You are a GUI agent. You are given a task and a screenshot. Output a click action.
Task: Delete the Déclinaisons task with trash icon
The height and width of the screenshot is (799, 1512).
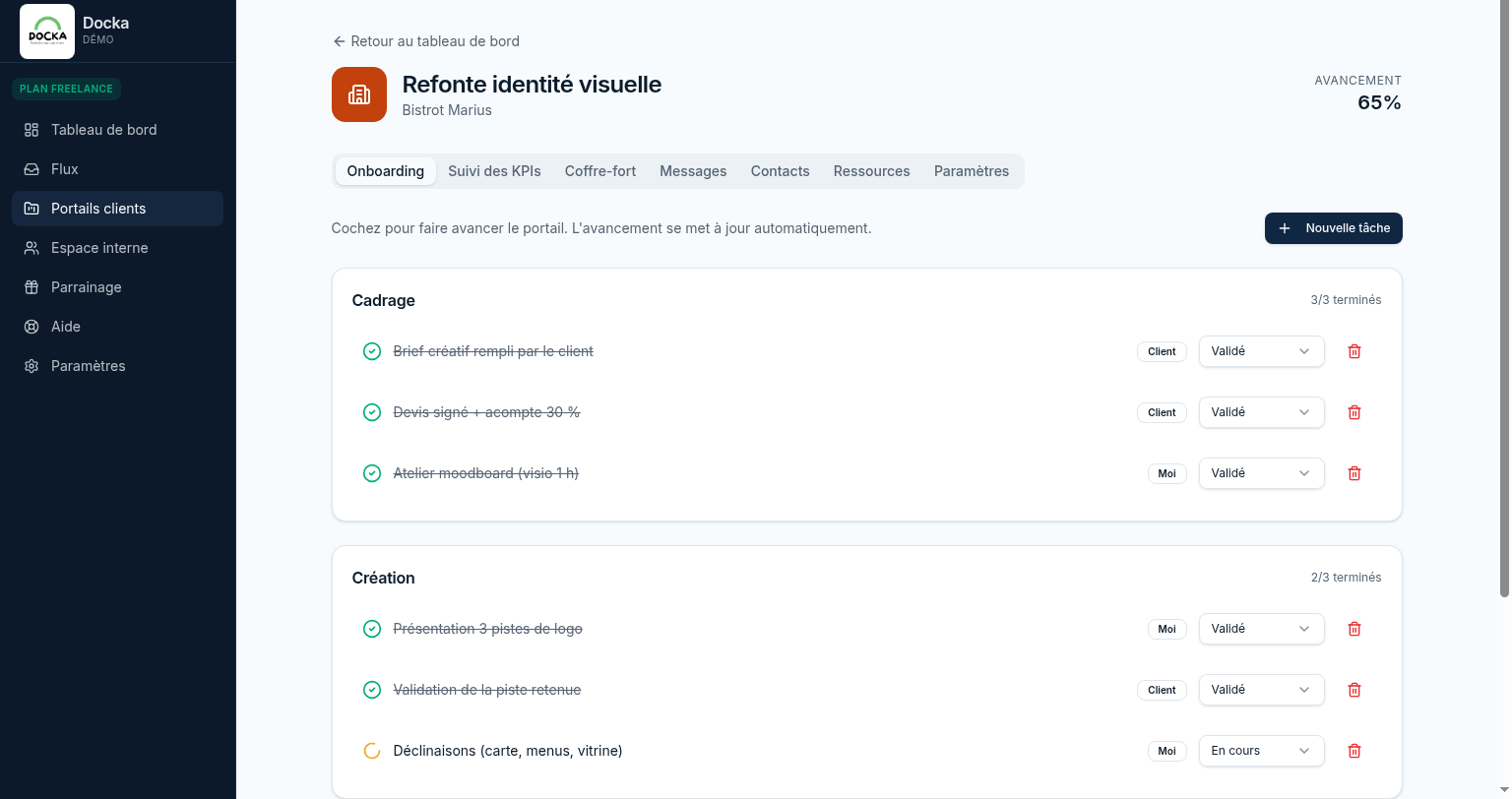(1354, 751)
